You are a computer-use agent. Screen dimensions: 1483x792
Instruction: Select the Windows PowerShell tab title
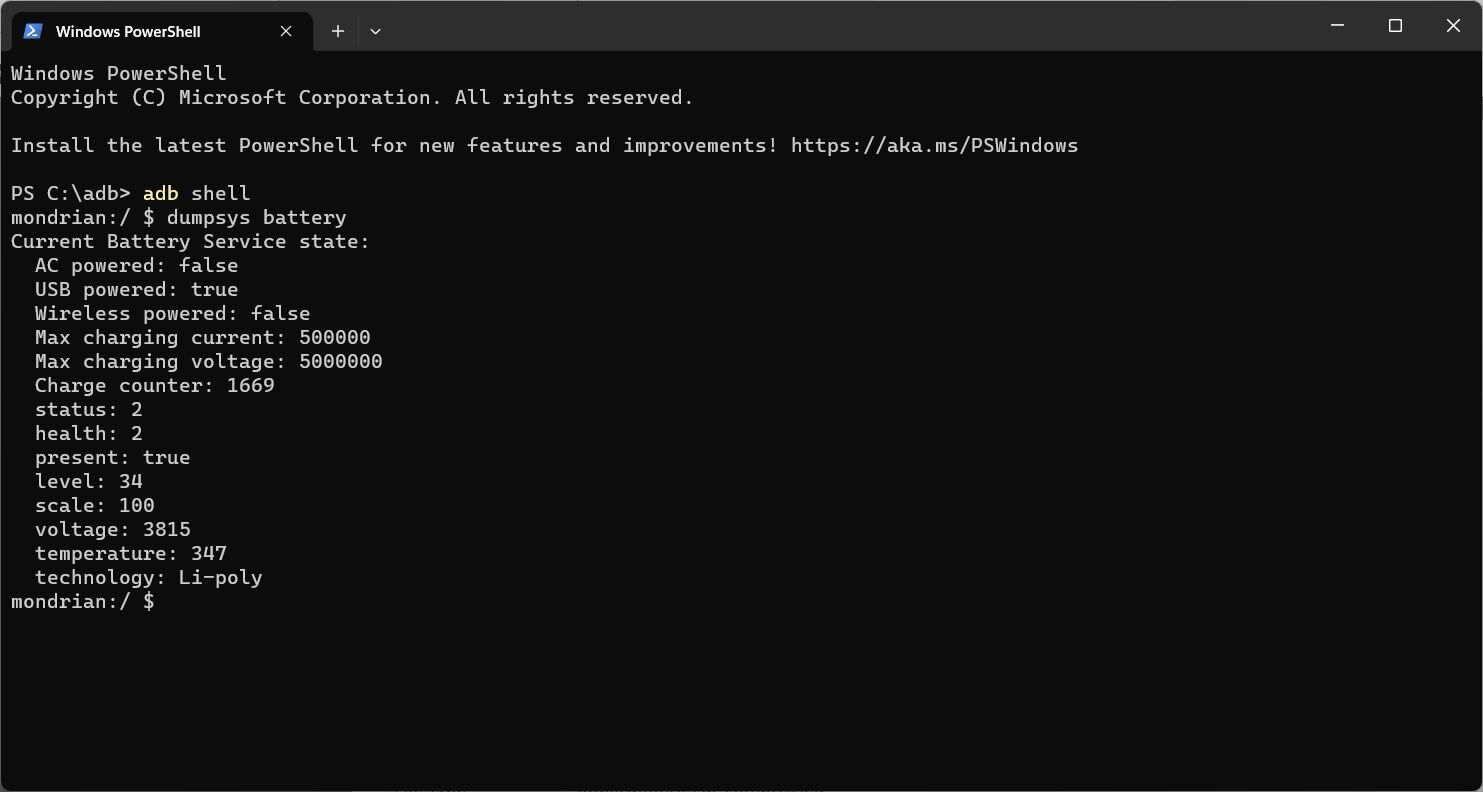(x=128, y=31)
